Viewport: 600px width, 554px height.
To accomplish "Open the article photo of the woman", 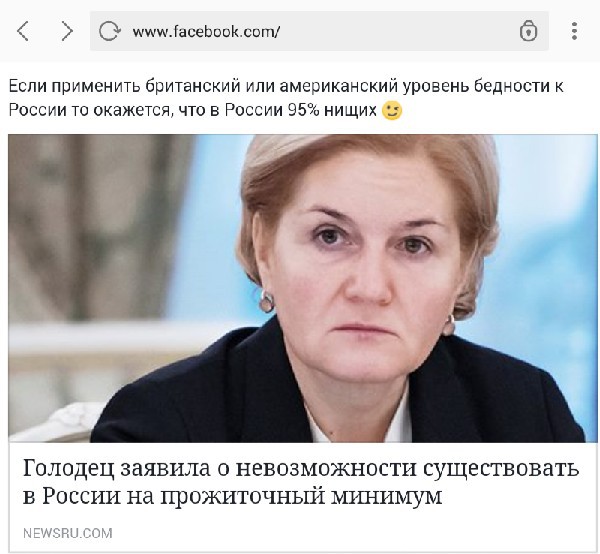I will [x=302, y=288].
